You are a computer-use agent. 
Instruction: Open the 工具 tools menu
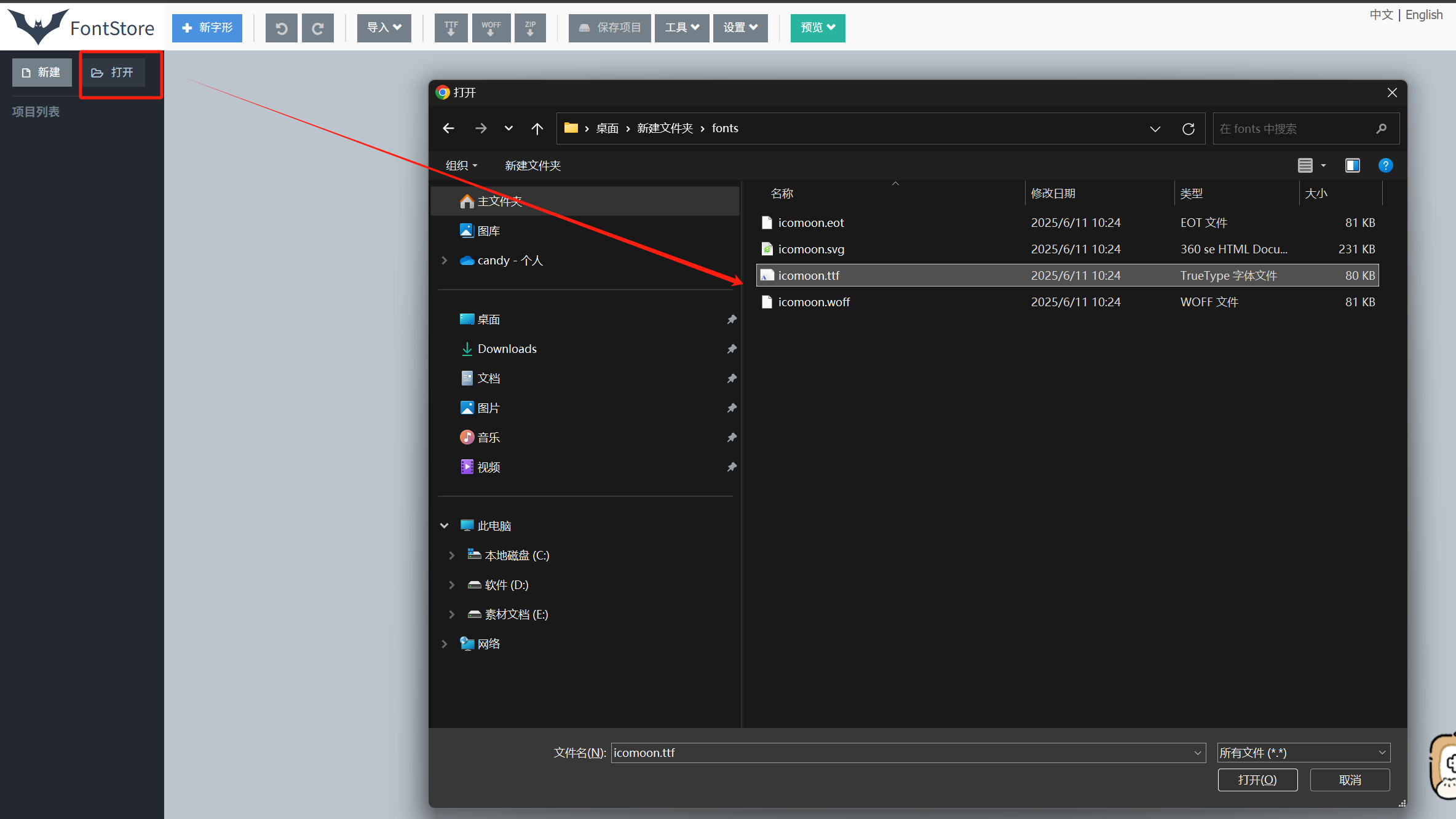pyautogui.click(x=681, y=28)
